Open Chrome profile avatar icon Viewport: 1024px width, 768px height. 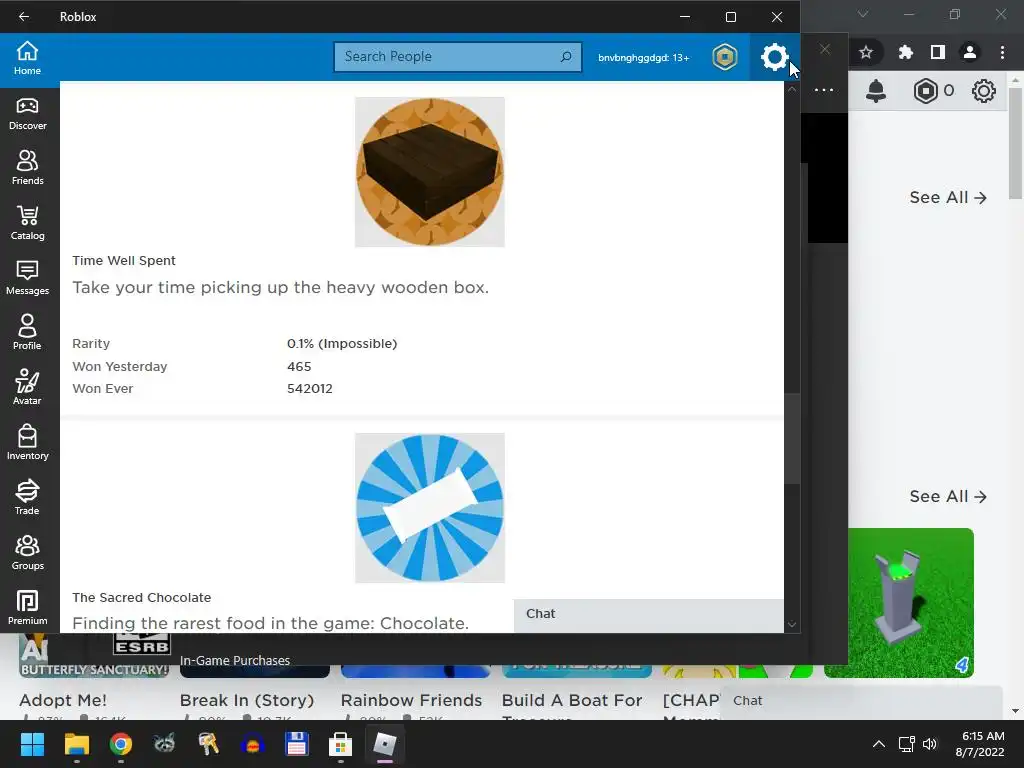(970, 52)
